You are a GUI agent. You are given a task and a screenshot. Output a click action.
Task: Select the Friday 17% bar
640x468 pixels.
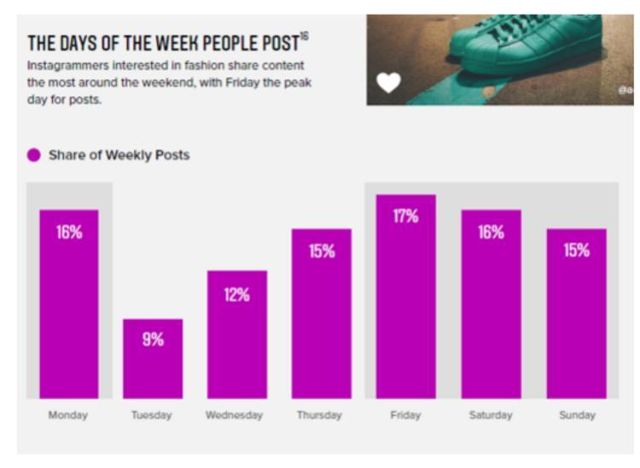click(406, 296)
